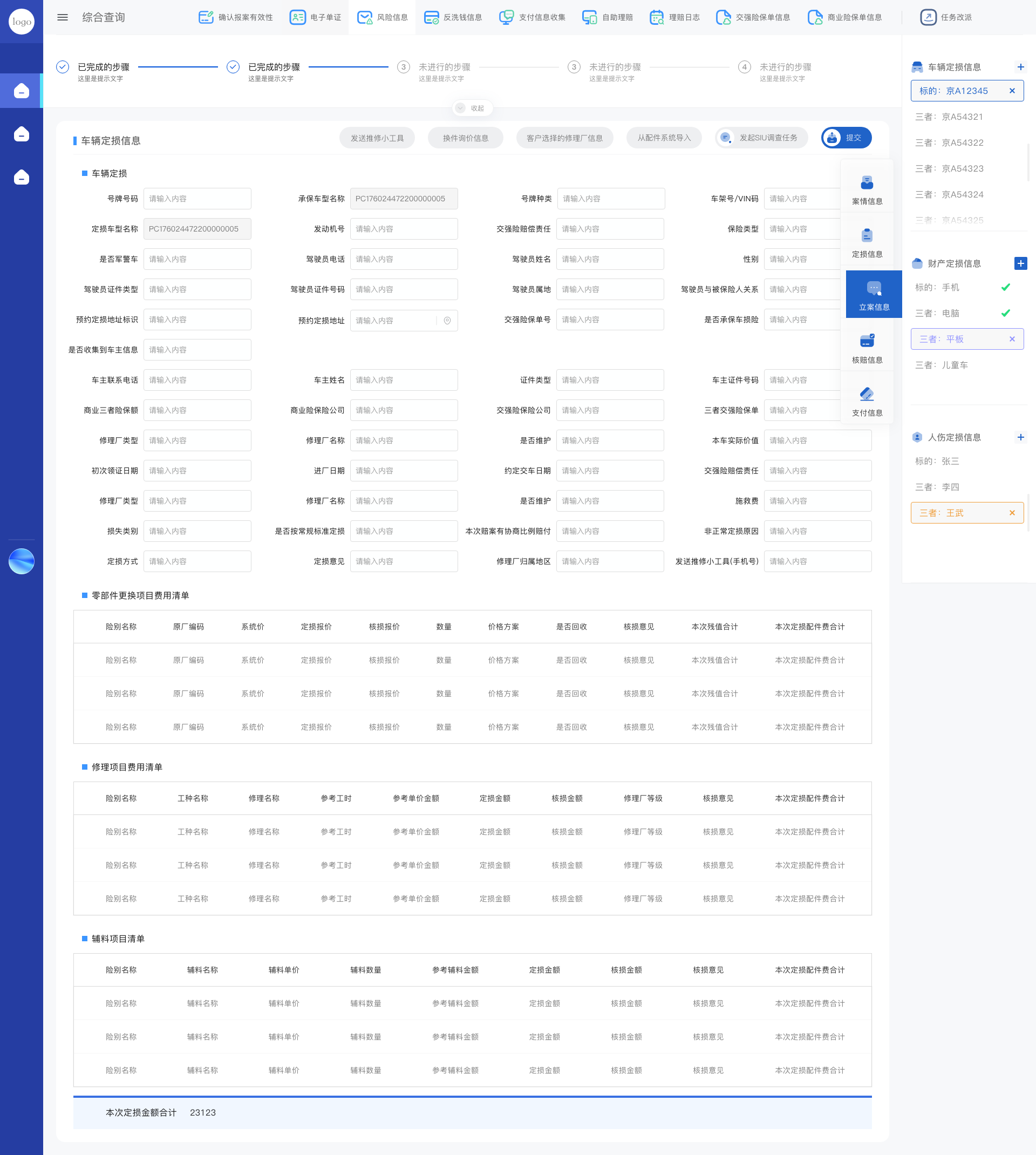Open 电子单证 toolbar item
Viewport: 1036px width, 1155px height.
point(315,17)
